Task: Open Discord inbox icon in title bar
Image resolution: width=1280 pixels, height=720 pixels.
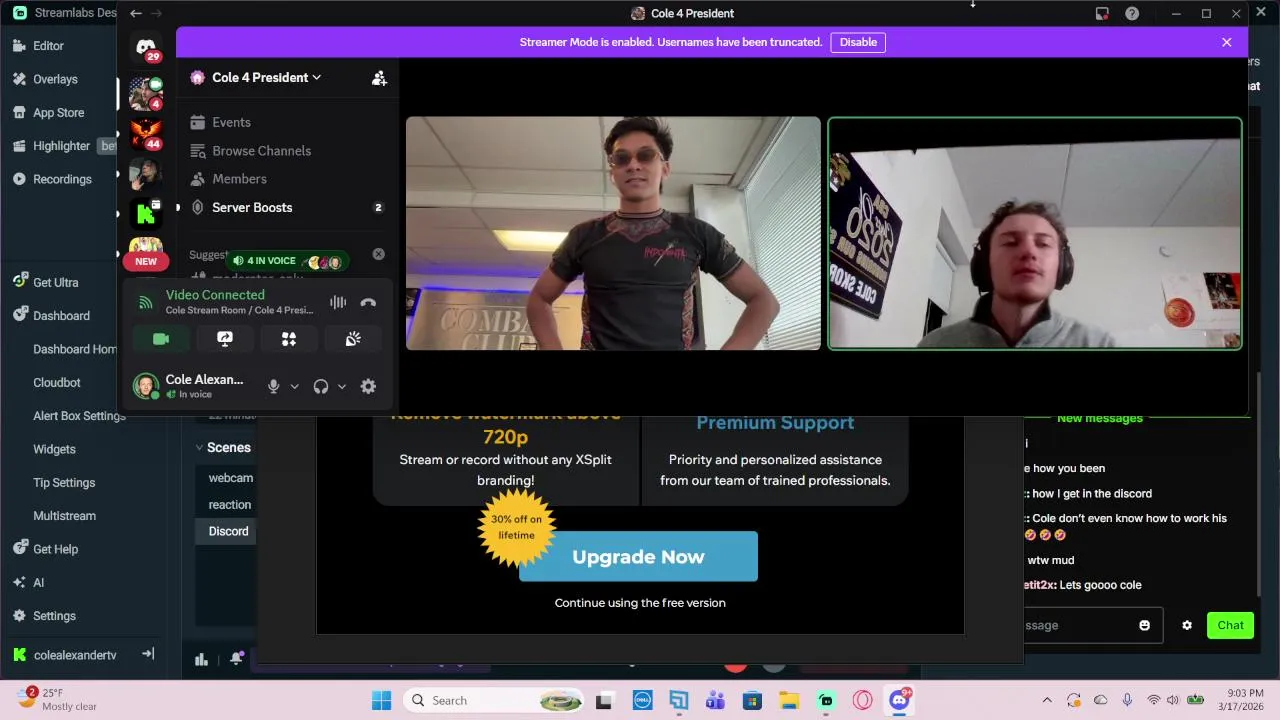Action: [1102, 14]
